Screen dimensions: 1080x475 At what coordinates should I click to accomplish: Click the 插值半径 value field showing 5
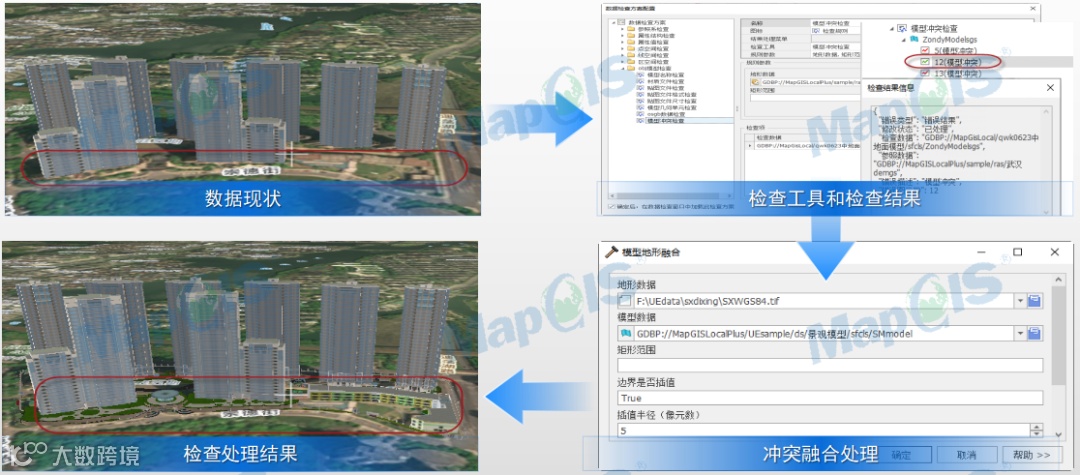point(823,431)
